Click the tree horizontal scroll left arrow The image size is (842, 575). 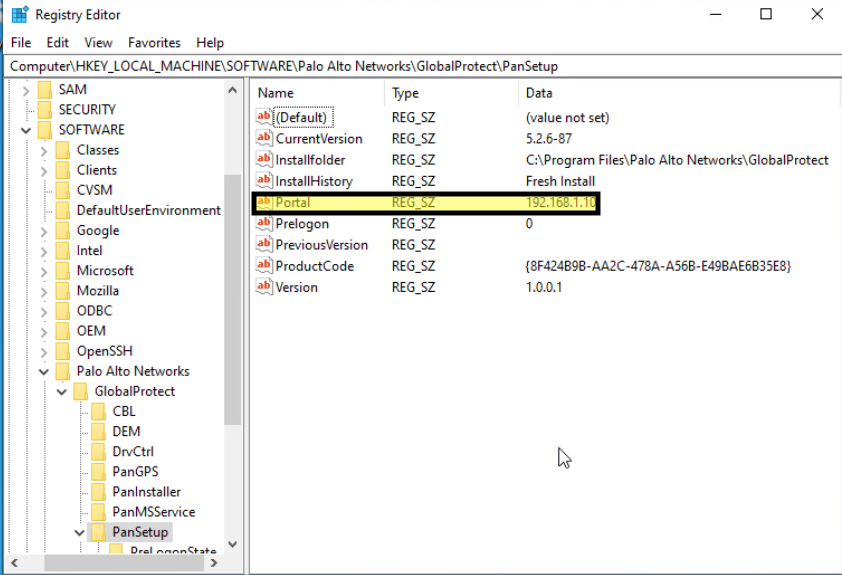(x=14, y=563)
